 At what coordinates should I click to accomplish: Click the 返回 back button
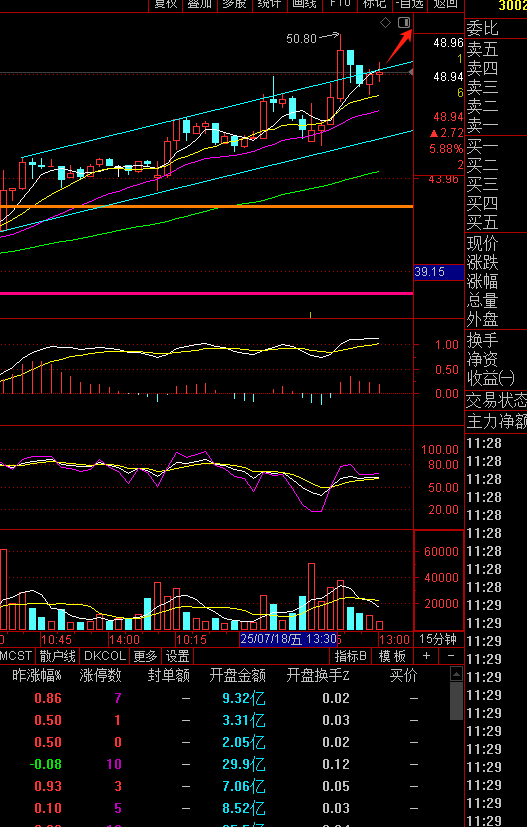pos(446,4)
